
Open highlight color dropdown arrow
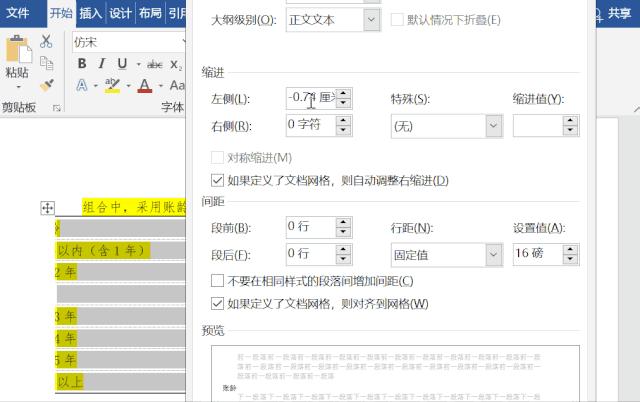(128, 86)
